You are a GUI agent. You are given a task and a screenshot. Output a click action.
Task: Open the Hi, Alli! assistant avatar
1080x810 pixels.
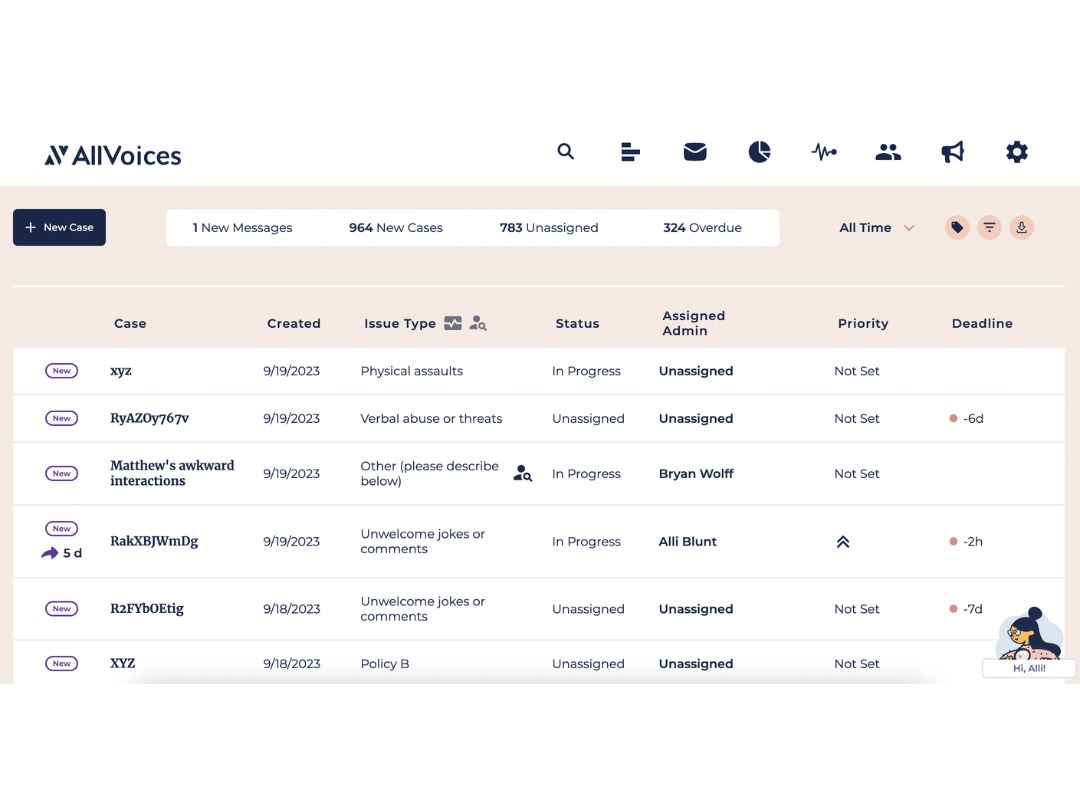pyautogui.click(x=1028, y=642)
